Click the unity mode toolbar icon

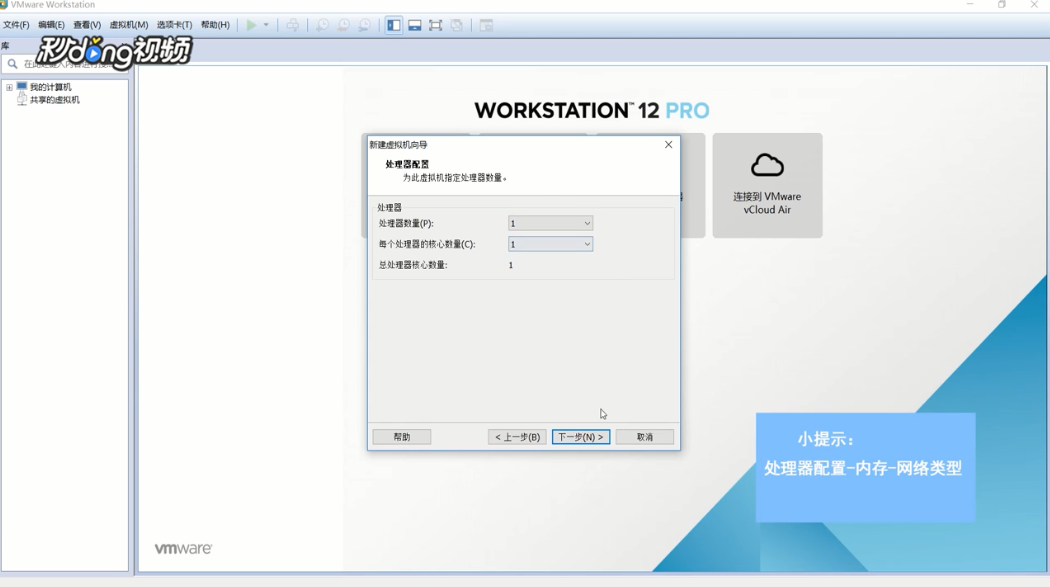[x=457, y=25]
